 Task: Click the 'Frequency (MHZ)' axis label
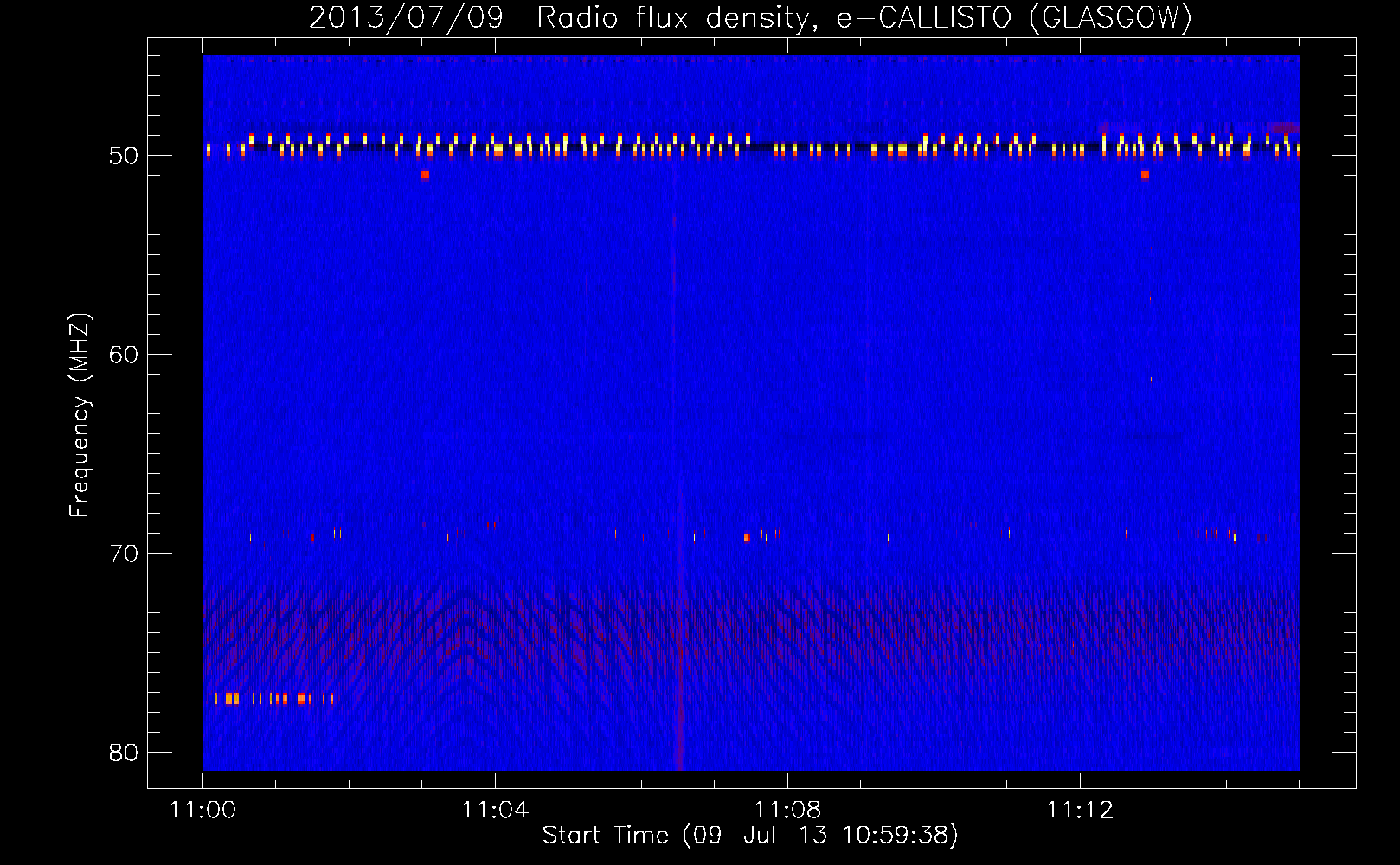pos(79,415)
